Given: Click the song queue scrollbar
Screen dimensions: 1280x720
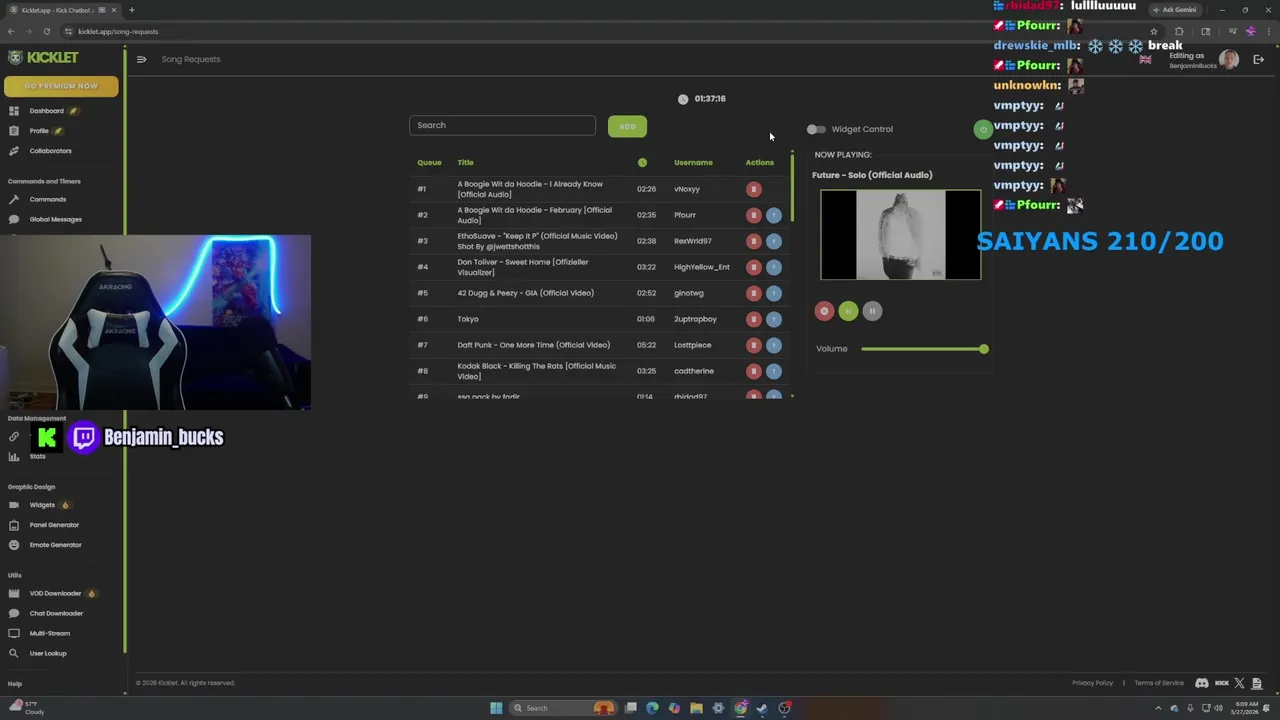Looking at the screenshot, I should (792, 188).
